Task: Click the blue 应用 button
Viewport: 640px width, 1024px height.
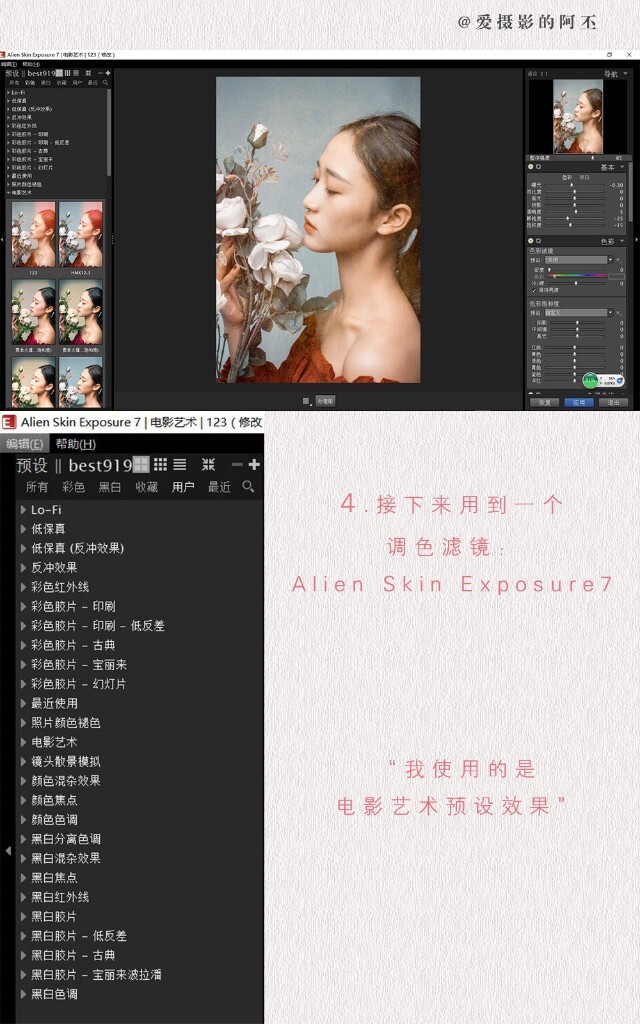Action: [579, 402]
